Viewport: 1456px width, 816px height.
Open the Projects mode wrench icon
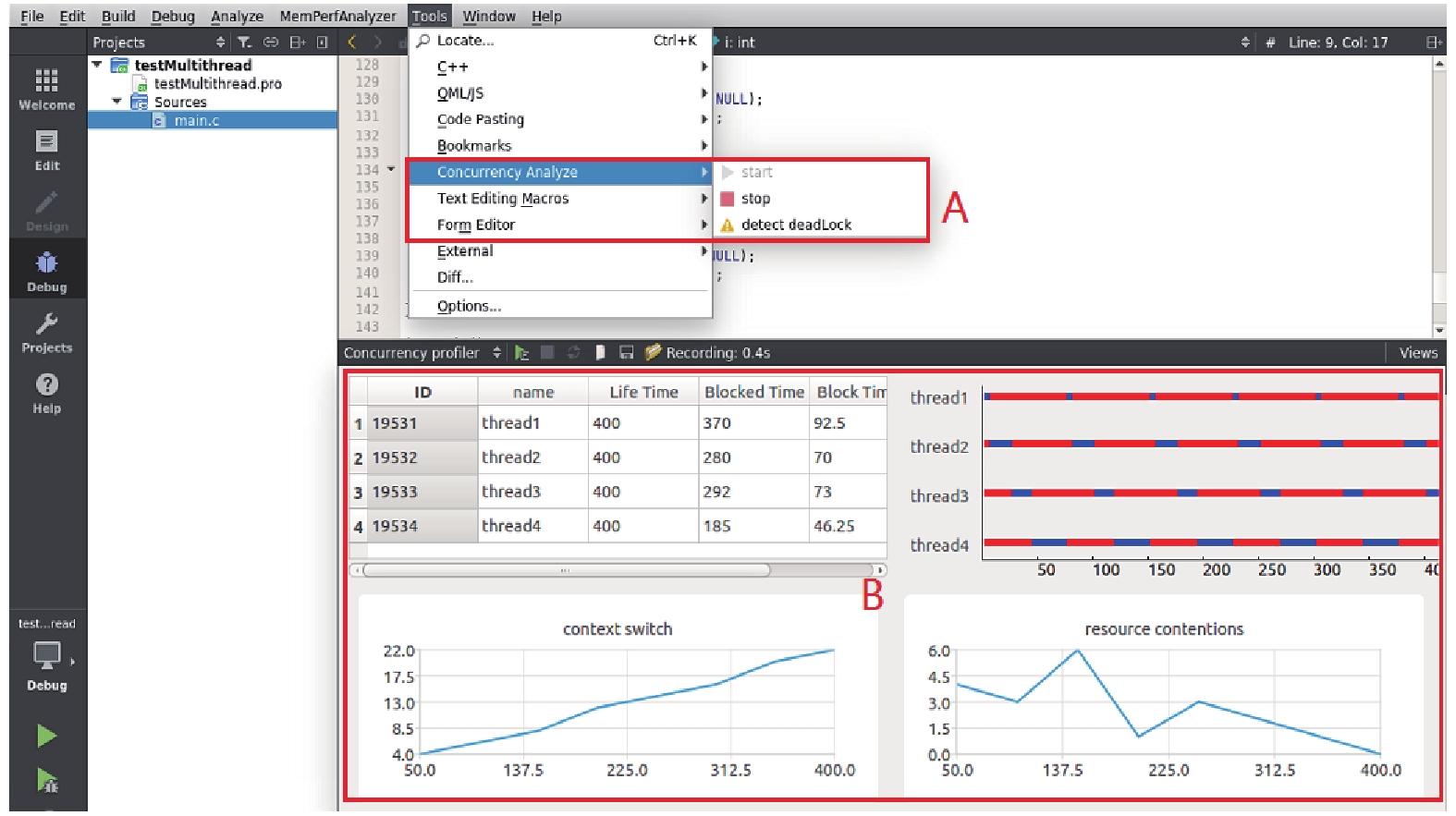point(46,333)
